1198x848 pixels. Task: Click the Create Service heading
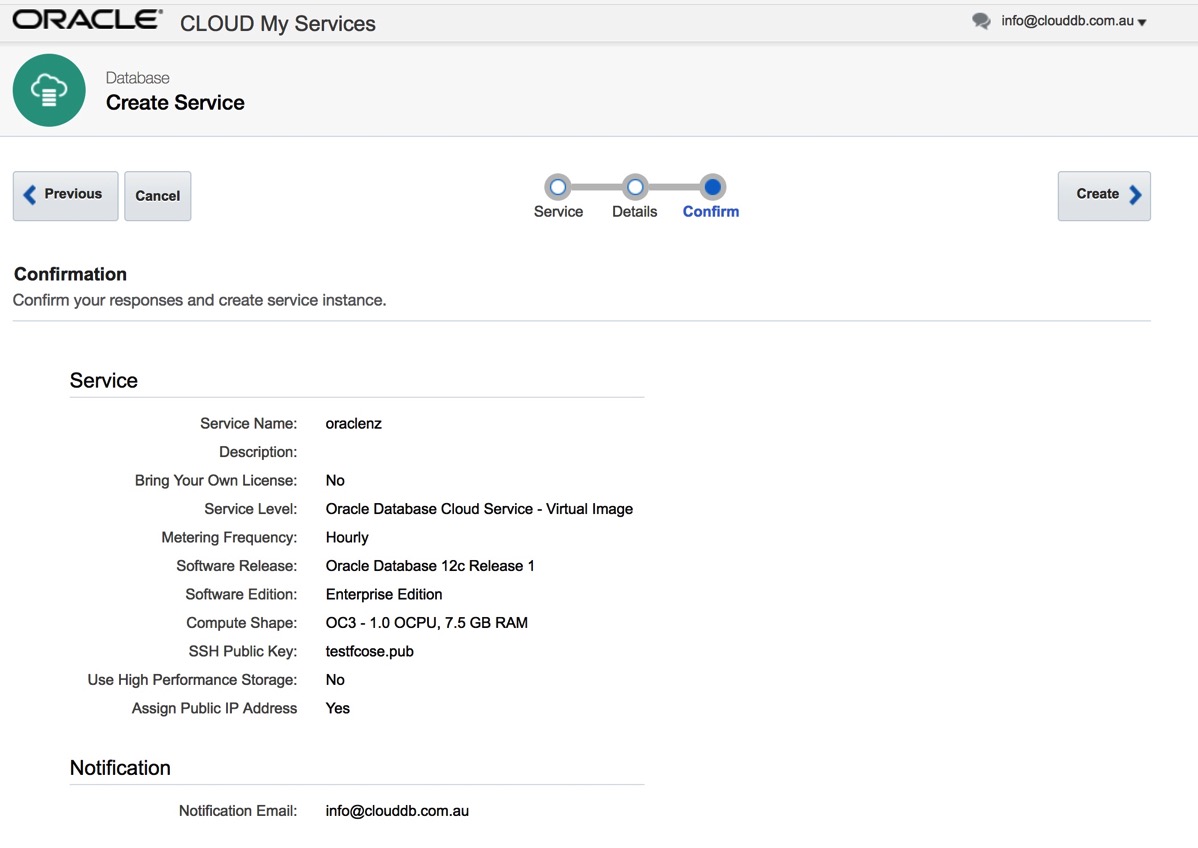(x=175, y=103)
